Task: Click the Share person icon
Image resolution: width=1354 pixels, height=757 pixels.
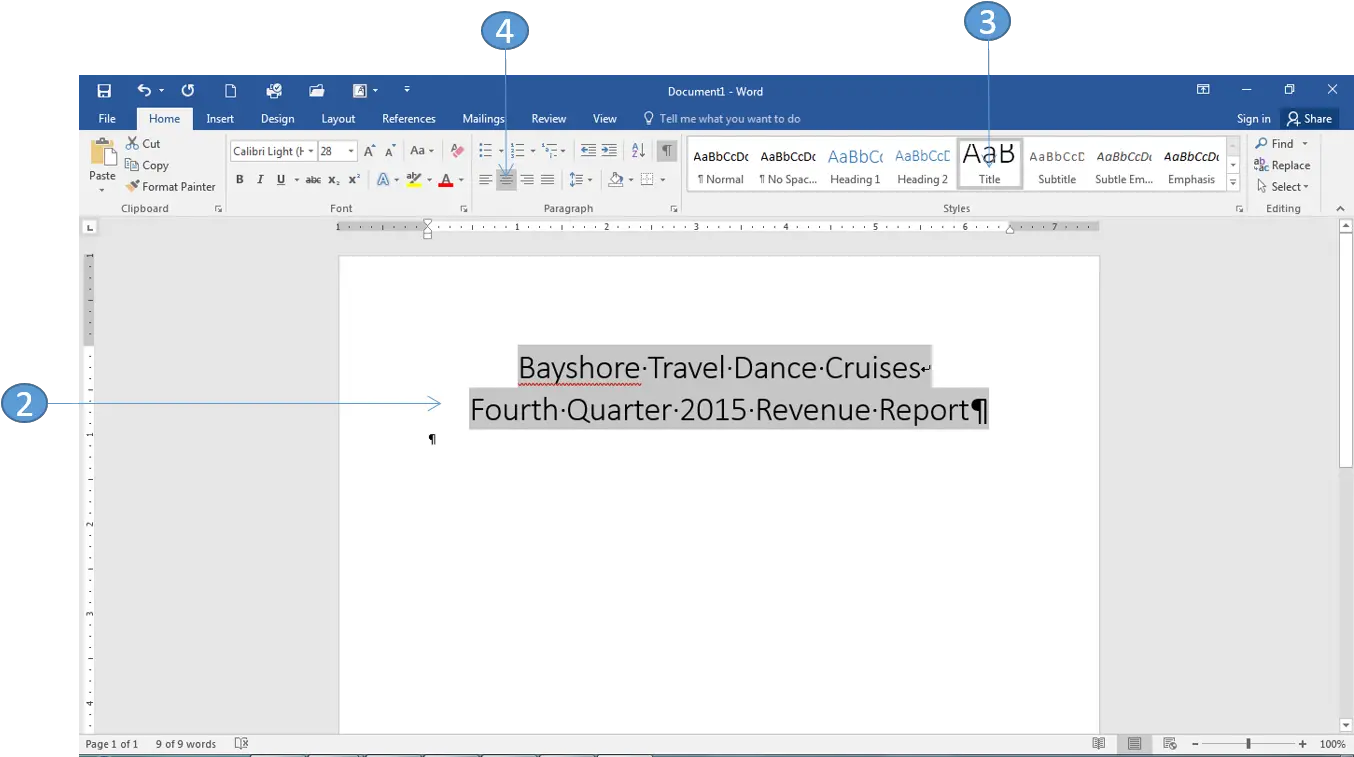Action: [x=1293, y=118]
